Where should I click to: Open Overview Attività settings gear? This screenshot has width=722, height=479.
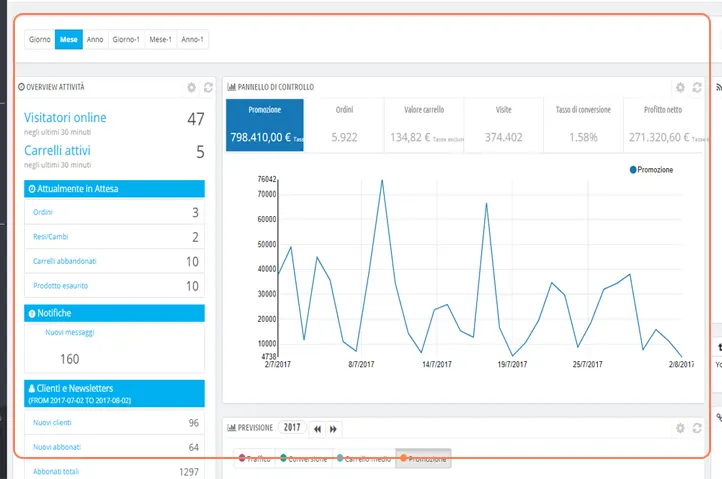(x=191, y=88)
